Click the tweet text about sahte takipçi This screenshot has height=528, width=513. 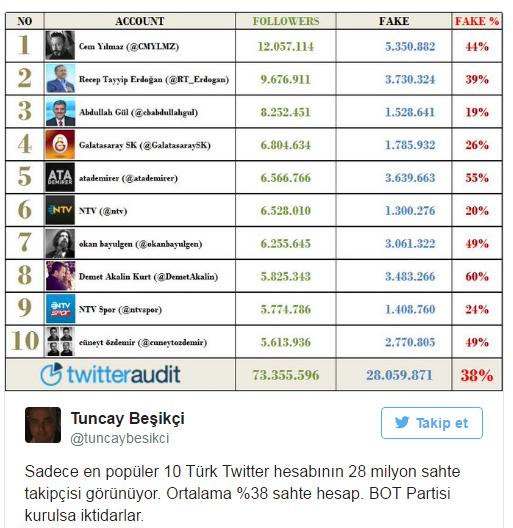(x=242, y=493)
